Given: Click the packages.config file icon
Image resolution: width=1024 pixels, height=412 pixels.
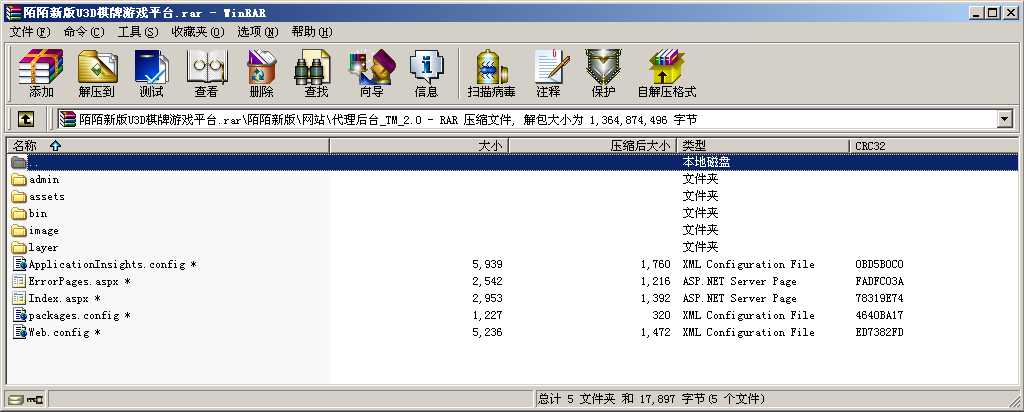Looking at the screenshot, I should [x=20, y=315].
